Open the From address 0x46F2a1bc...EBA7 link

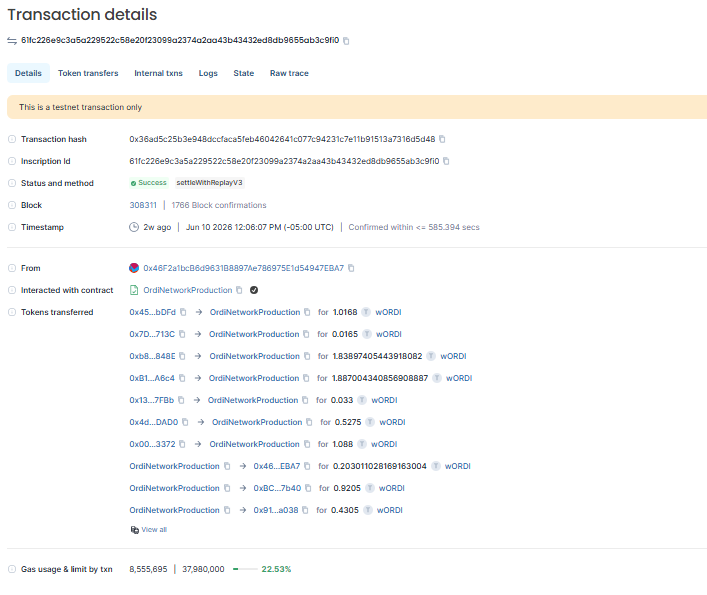[x=243, y=268]
